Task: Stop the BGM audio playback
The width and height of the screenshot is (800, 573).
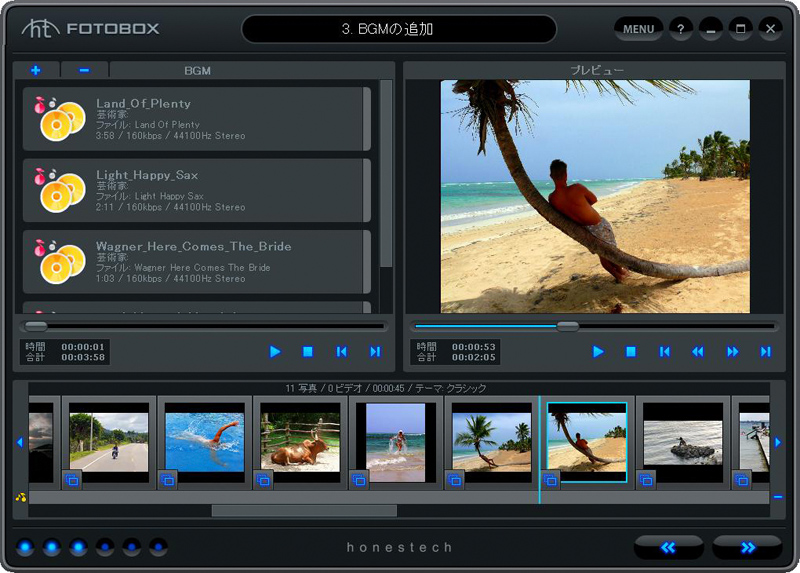Action: point(308,351)
